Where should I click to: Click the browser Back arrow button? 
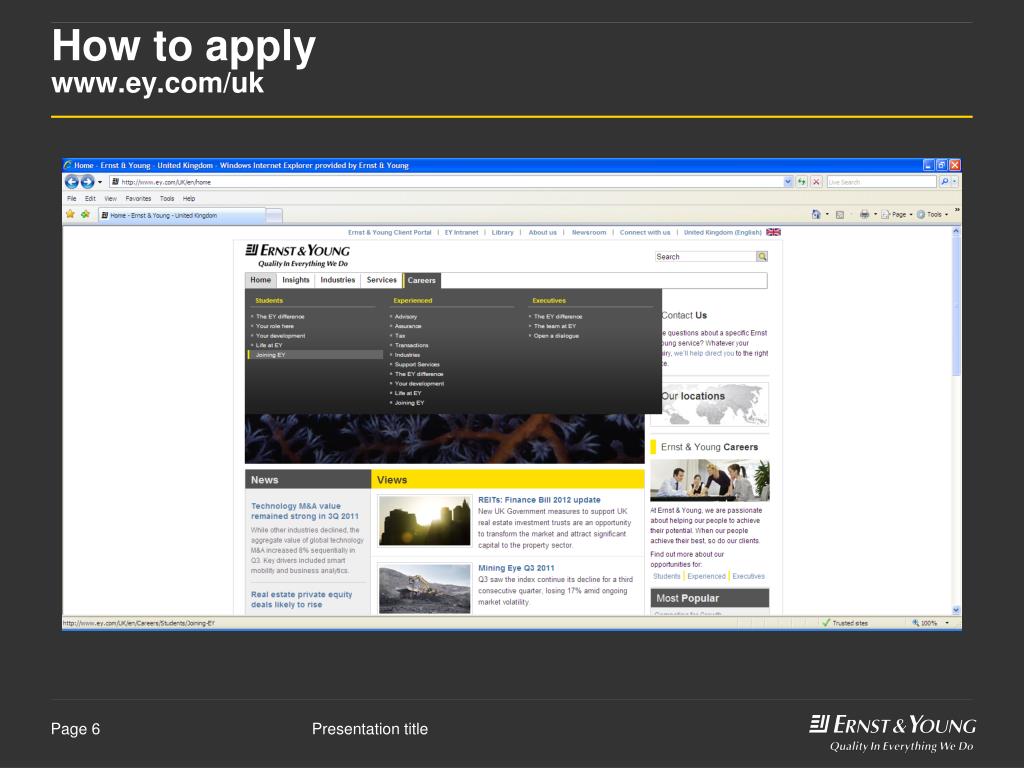click(x=72, y=182)
